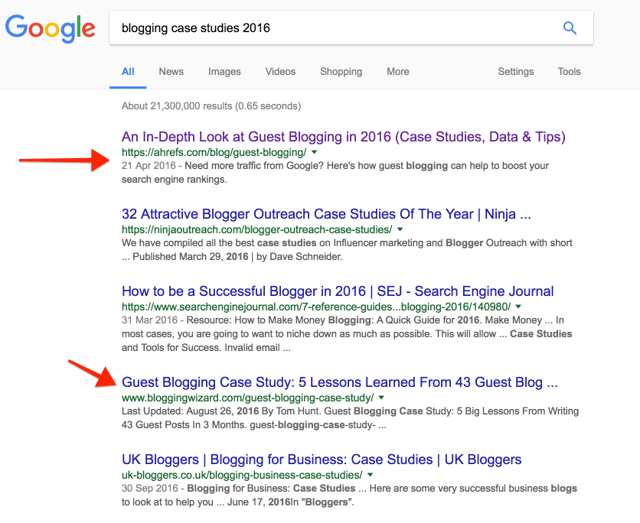Expand dropdown arrow beside ahrefs.com URL
Screen dimensions: 640x523
coord(314,152)
